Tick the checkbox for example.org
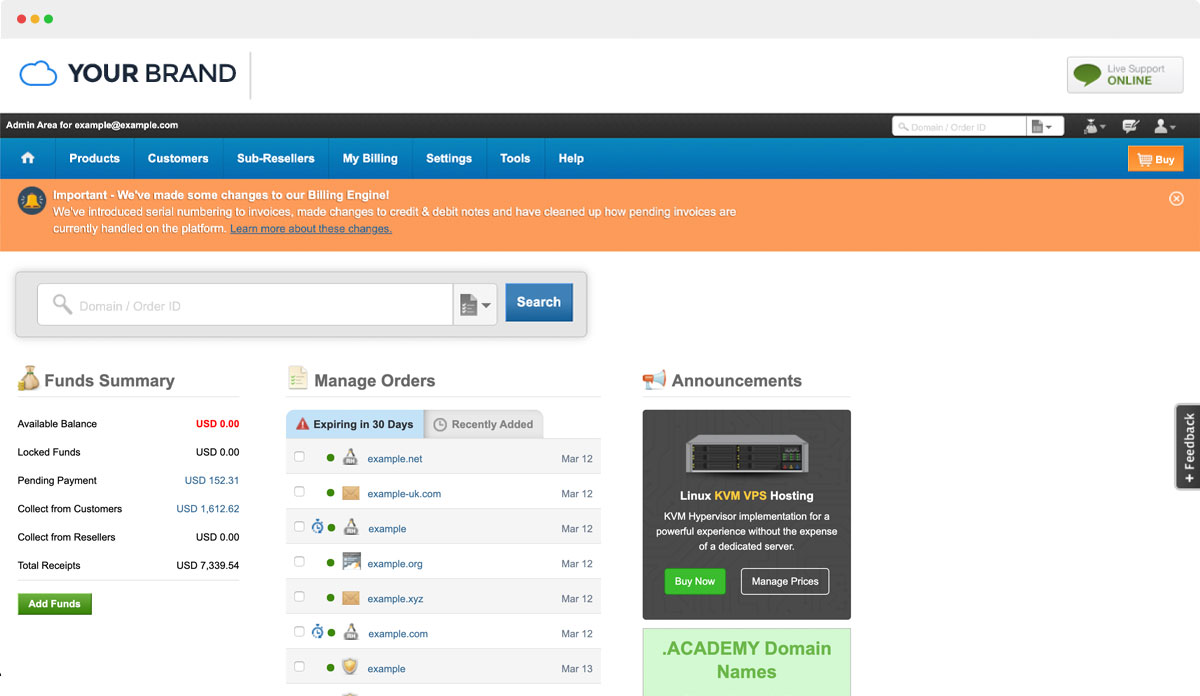 299,562
